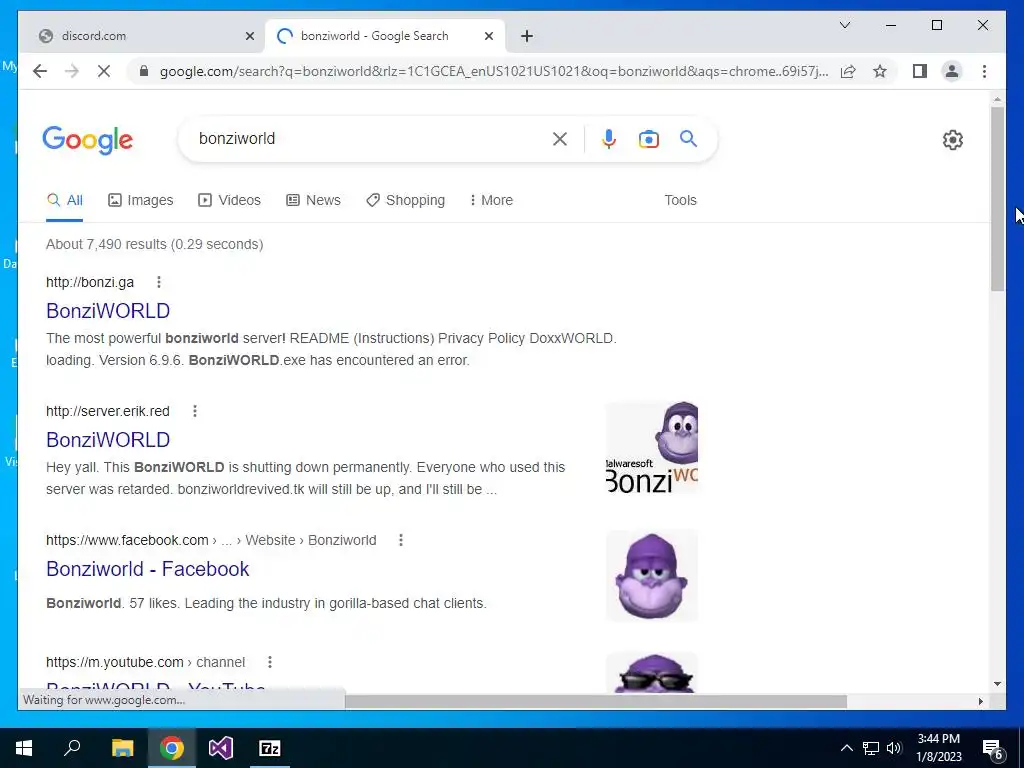This screenshot has height=768, width=1024.
Task: Open the Windows Start menu
Action: (x=24, y=748)
